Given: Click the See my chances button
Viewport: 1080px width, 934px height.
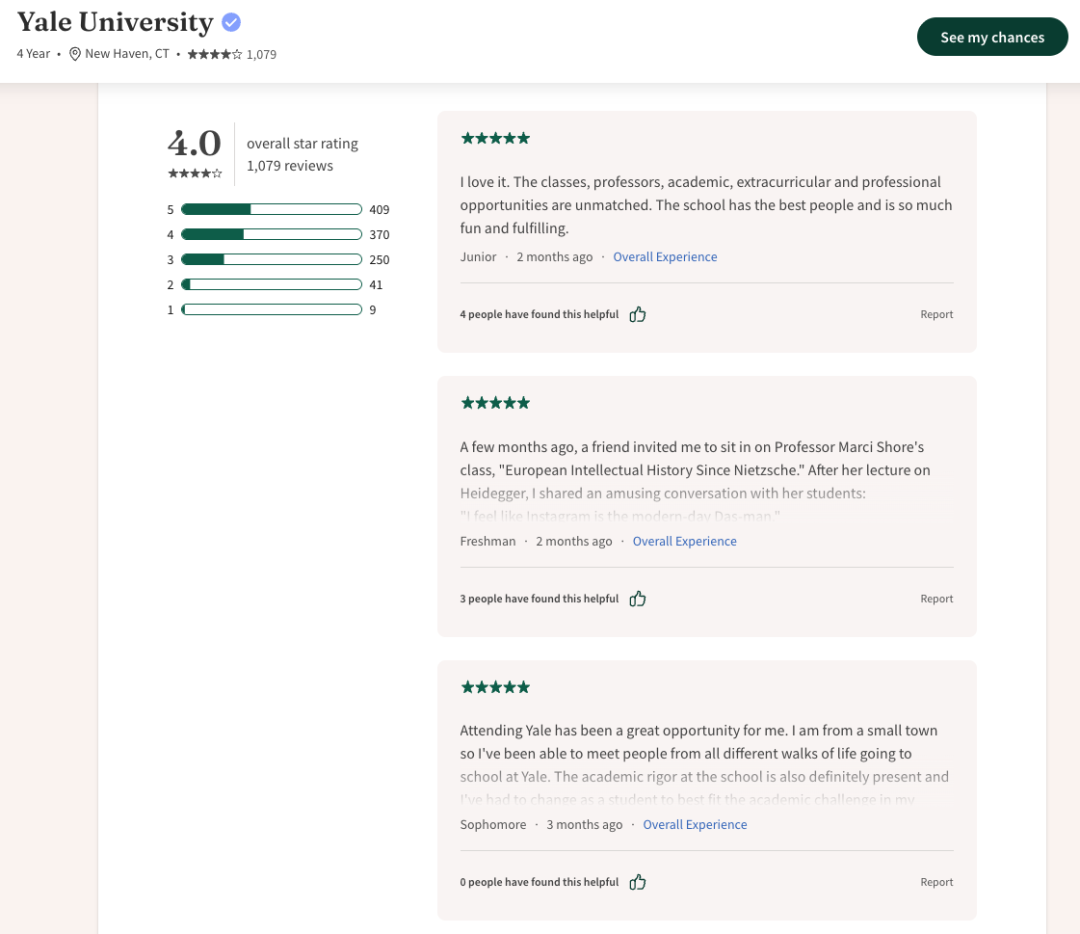Looking at the screenshot, I should pyautogui.click(x=992, y=37).
